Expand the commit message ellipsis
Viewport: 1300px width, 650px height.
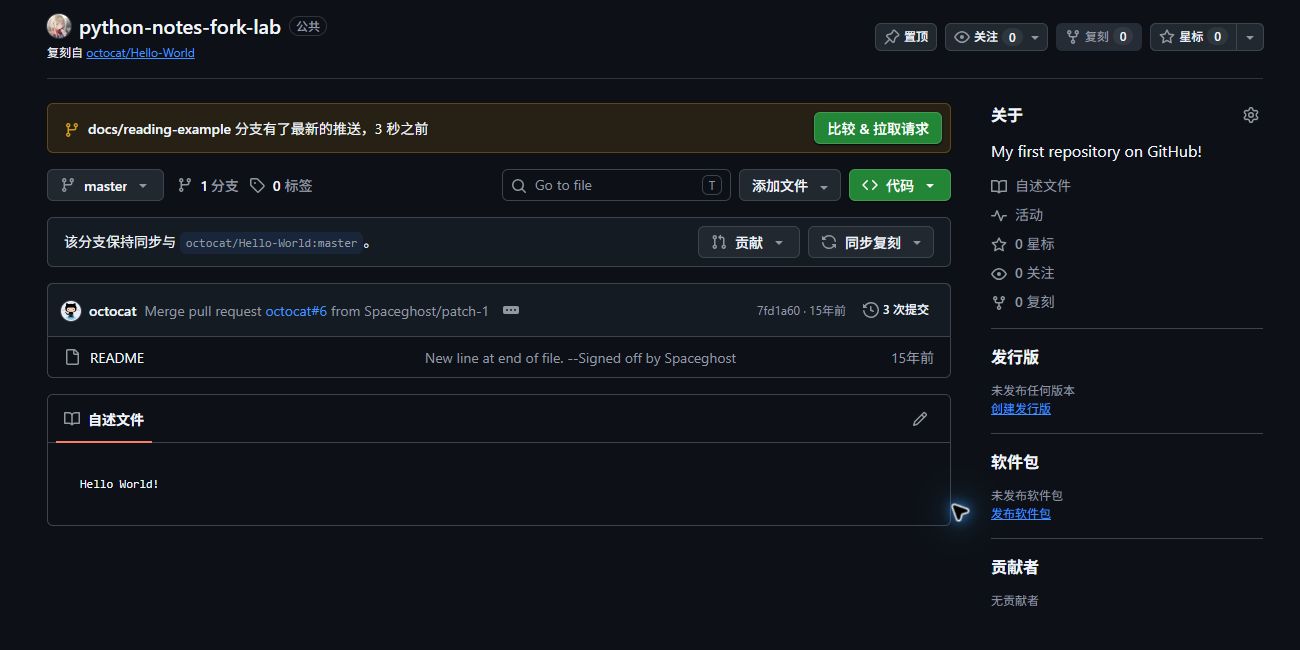[x=511, y=310]
